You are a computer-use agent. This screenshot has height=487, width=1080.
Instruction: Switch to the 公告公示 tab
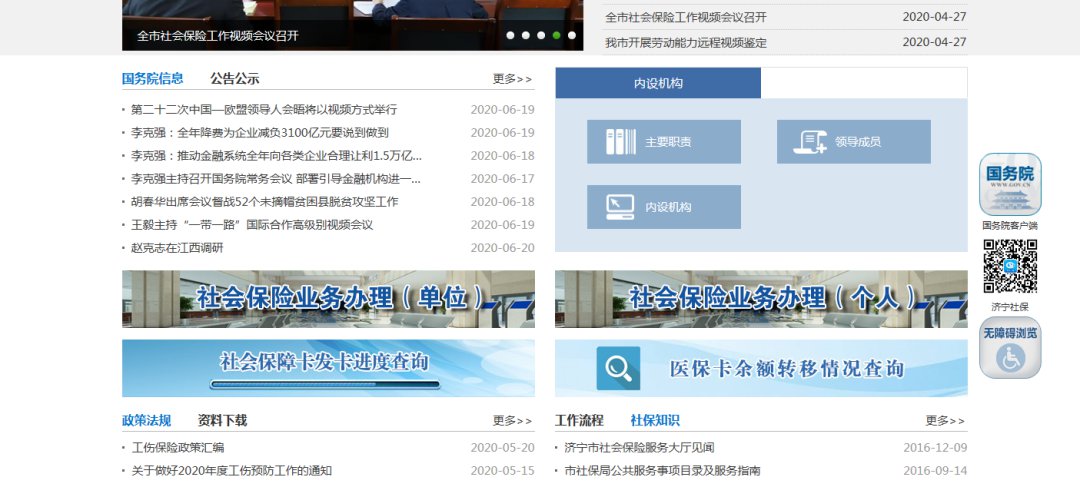(x=234, y=79)
